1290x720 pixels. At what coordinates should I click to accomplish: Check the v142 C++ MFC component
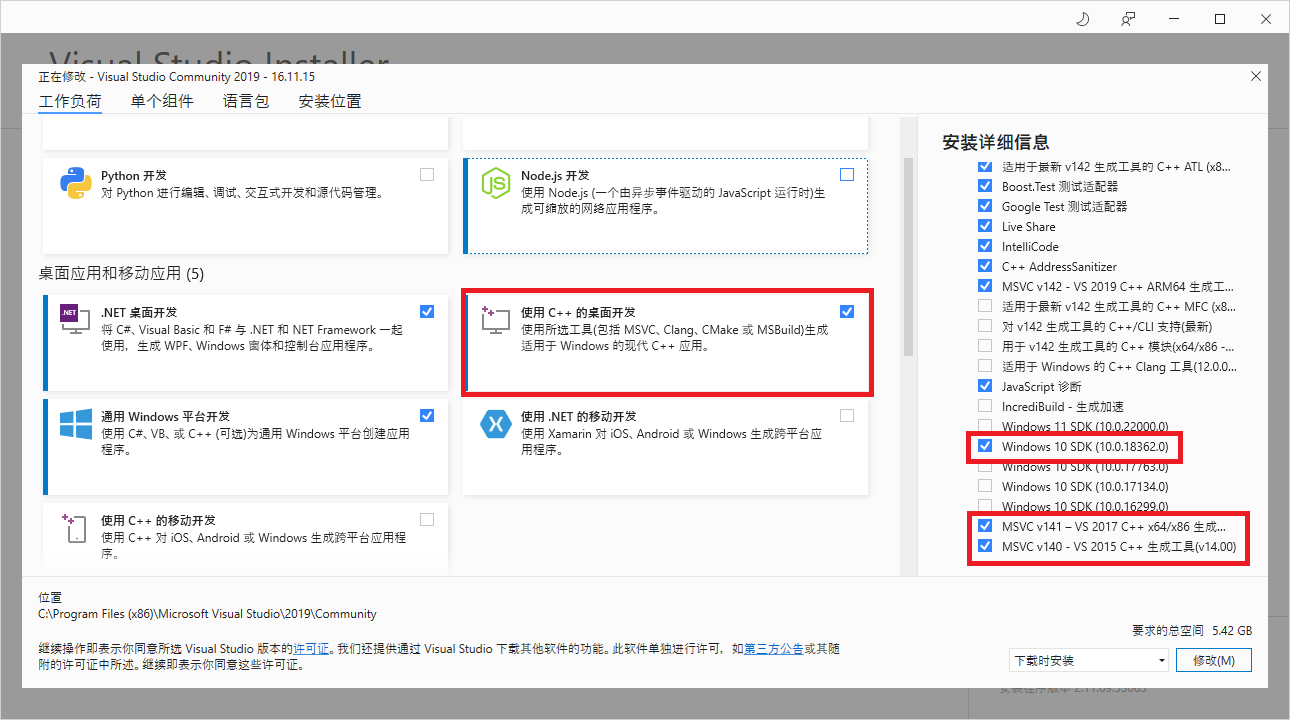click(x=985, y=306)
